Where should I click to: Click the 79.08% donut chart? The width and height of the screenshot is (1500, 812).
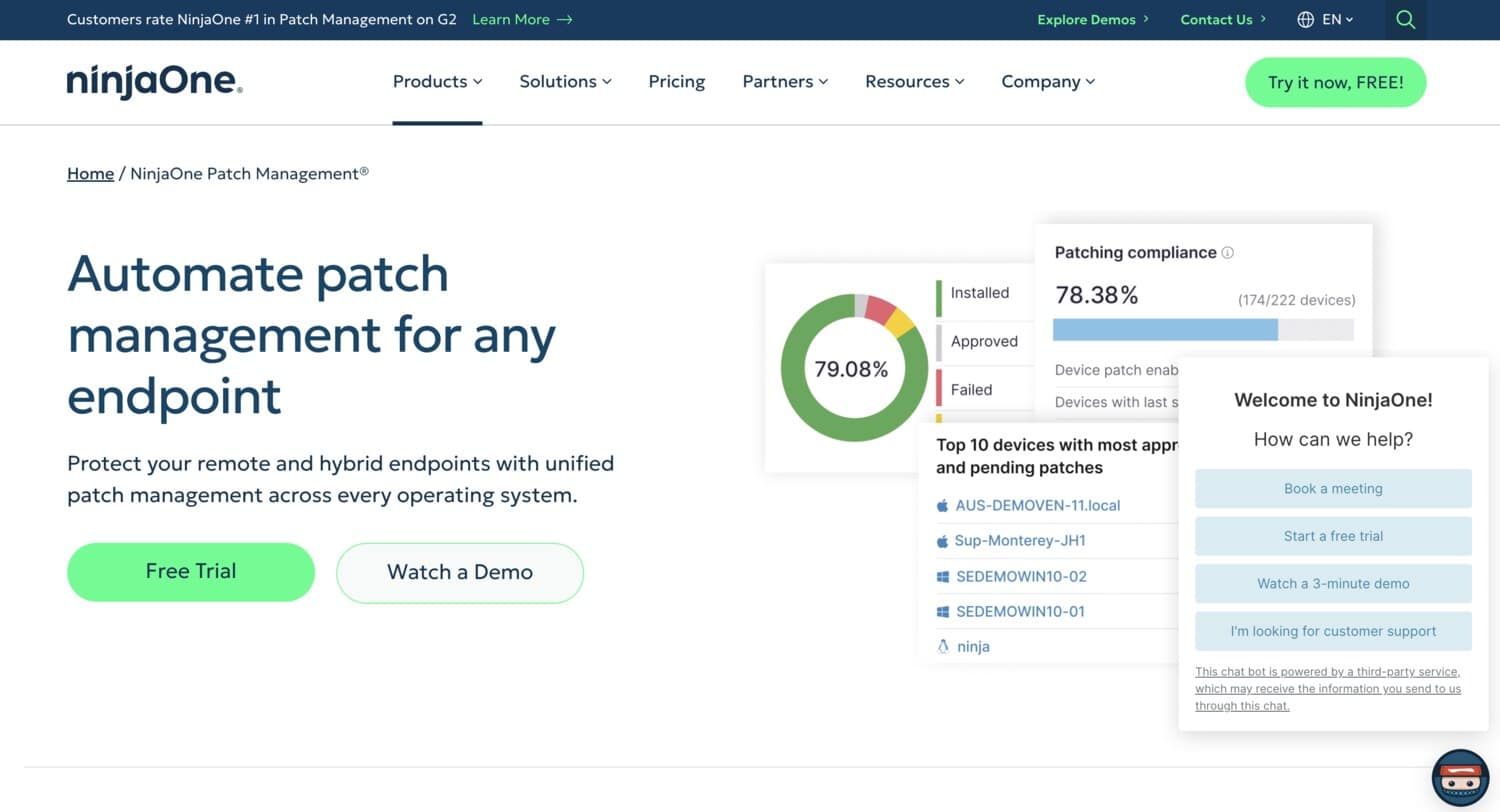(x=852, y=368)
